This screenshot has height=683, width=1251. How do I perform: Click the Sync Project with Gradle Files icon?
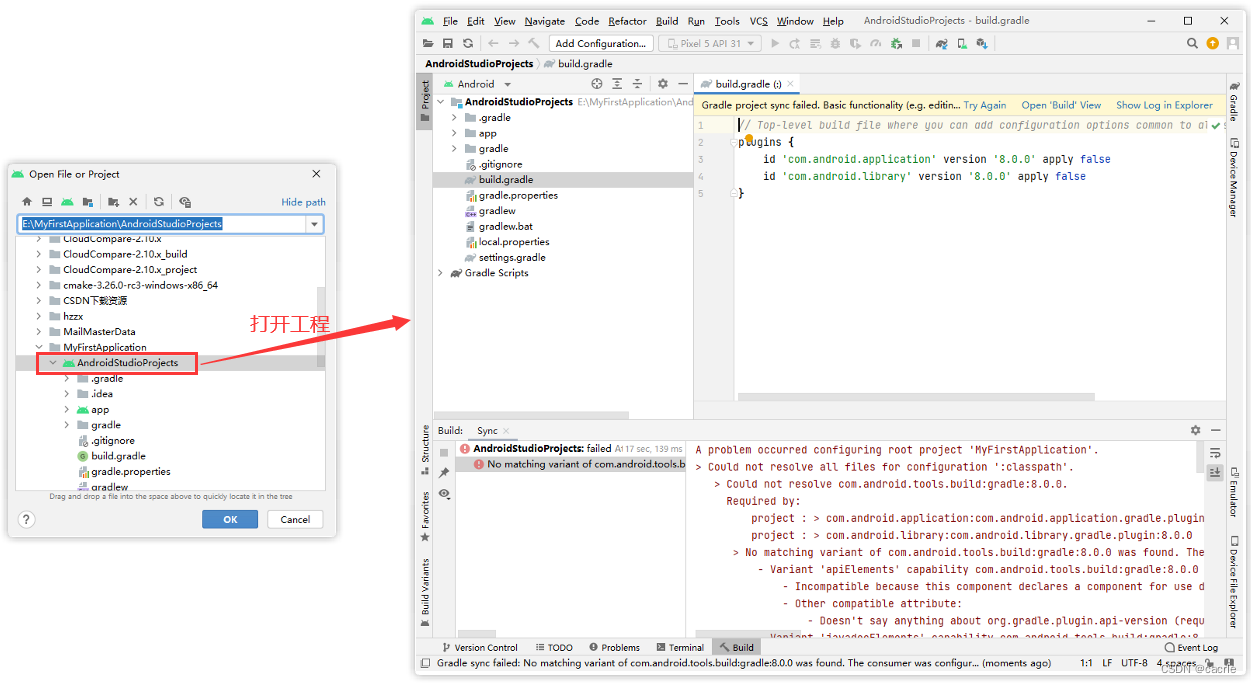pos(941,43)
